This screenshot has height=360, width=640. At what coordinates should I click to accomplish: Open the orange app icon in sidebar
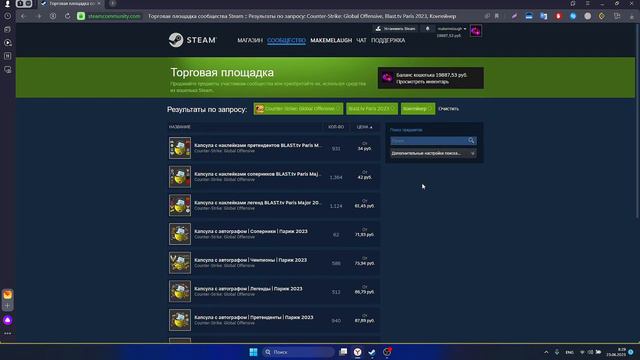7,294
